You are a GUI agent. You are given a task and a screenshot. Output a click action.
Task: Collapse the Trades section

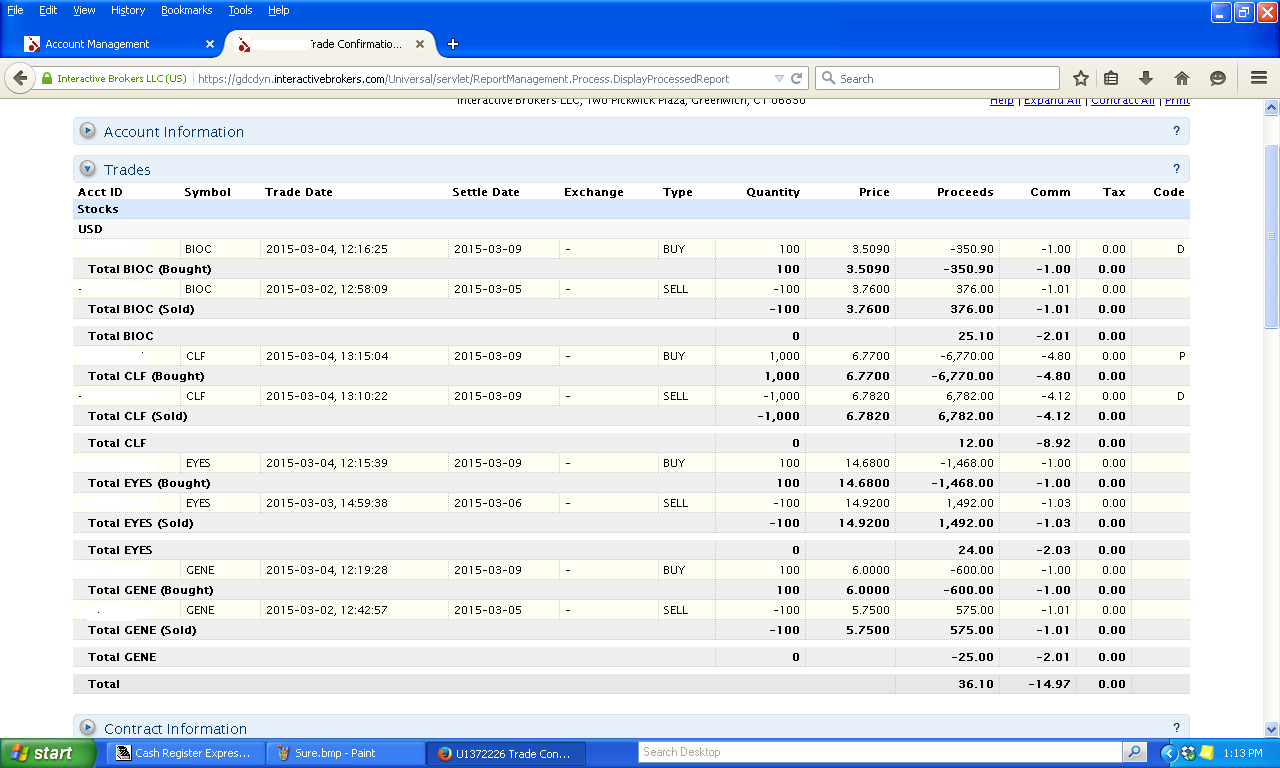click(88, 169)
